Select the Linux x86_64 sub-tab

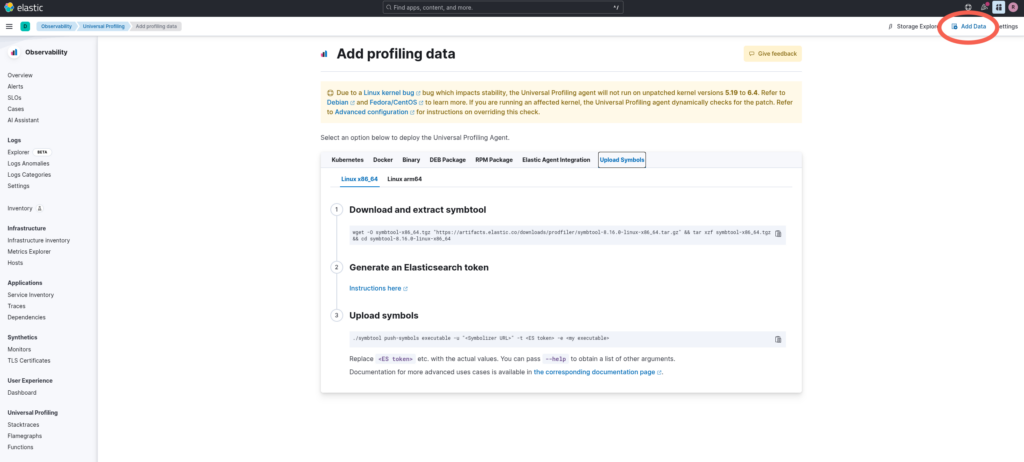(359, 178)
